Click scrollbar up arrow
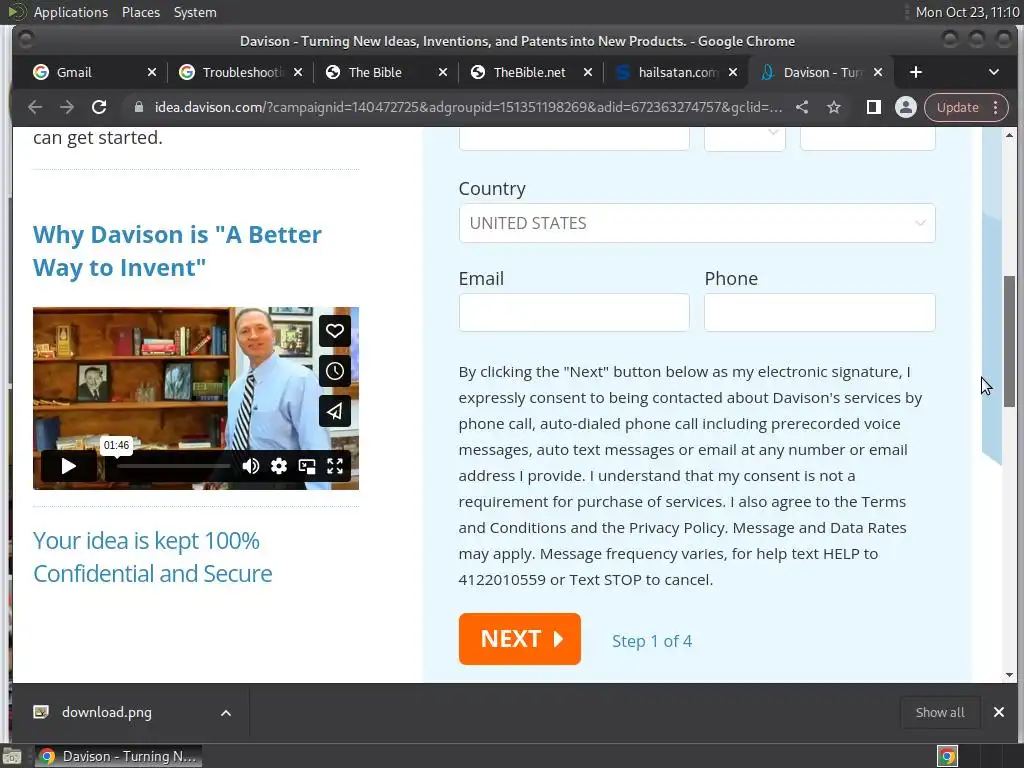 pyautogui.click(x=1010, y=135)
